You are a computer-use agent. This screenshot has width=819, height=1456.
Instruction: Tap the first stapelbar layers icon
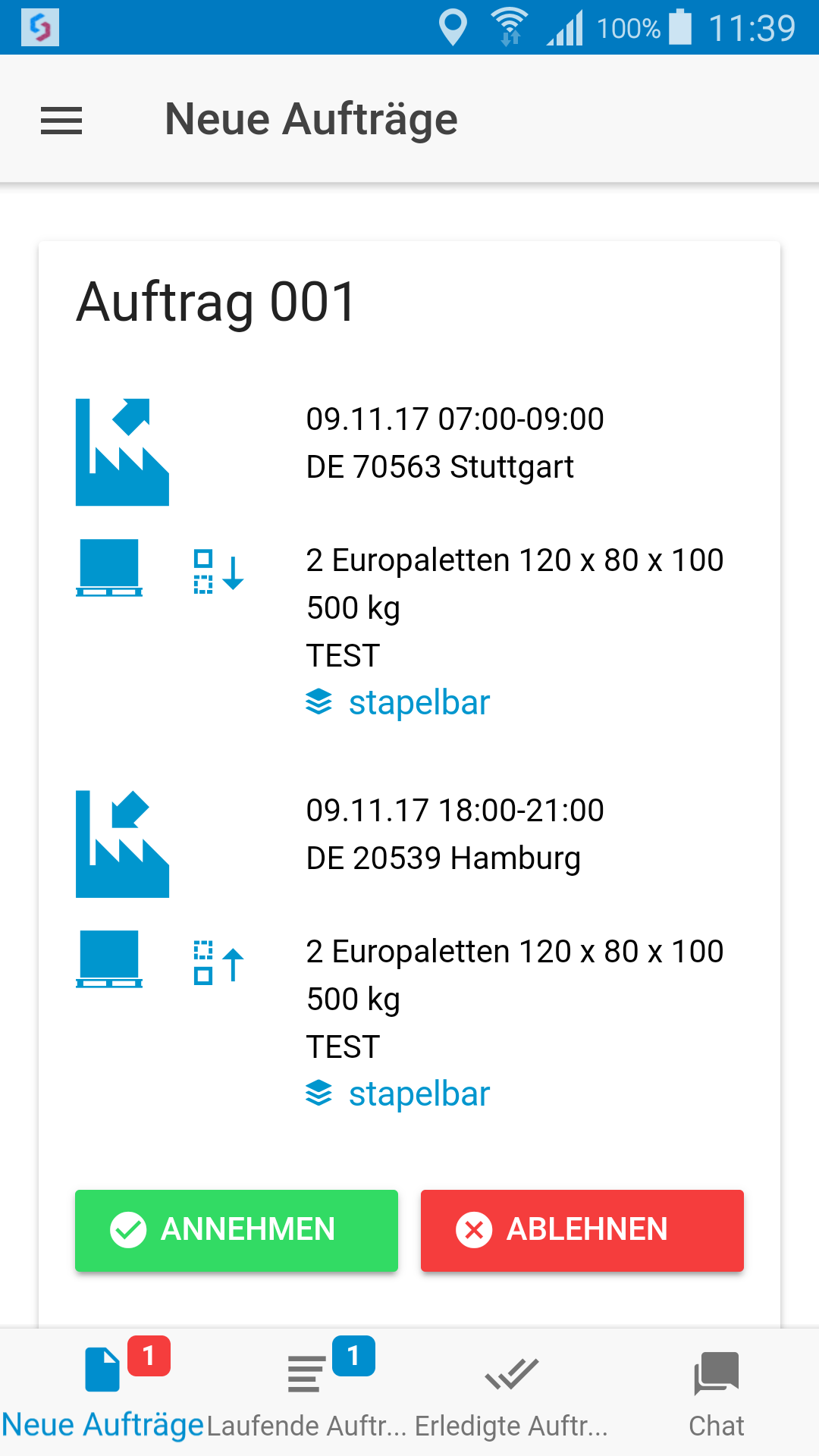[319, 702]
